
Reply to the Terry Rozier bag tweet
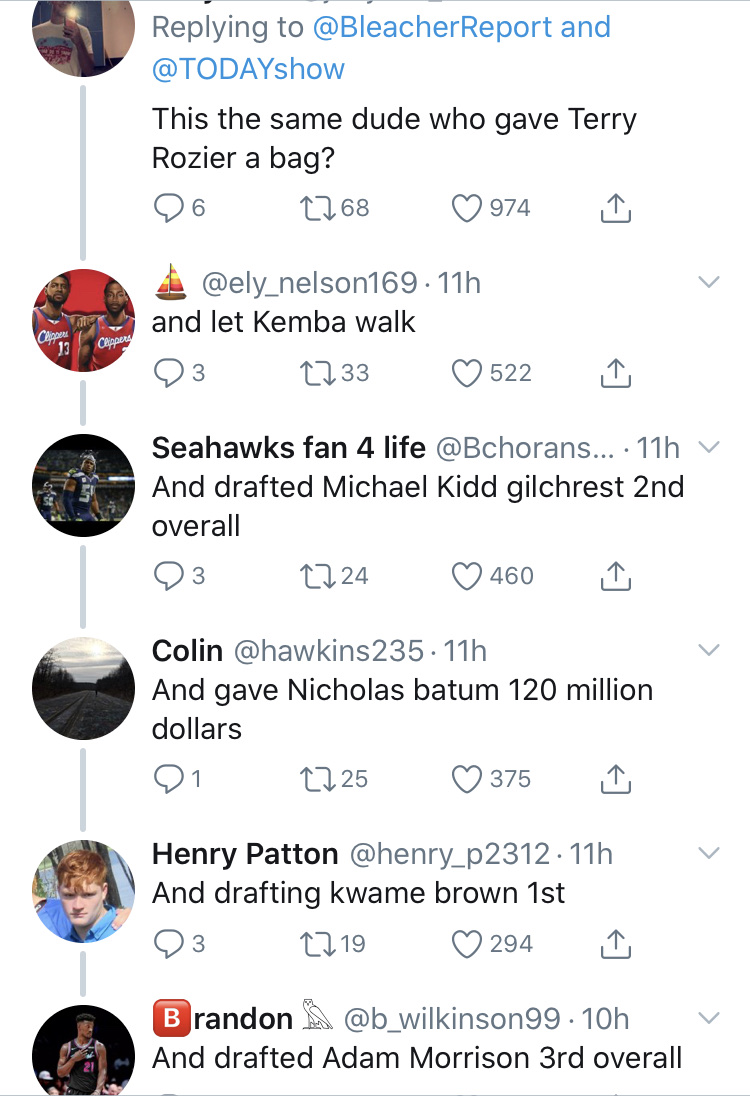coord(166,208)
